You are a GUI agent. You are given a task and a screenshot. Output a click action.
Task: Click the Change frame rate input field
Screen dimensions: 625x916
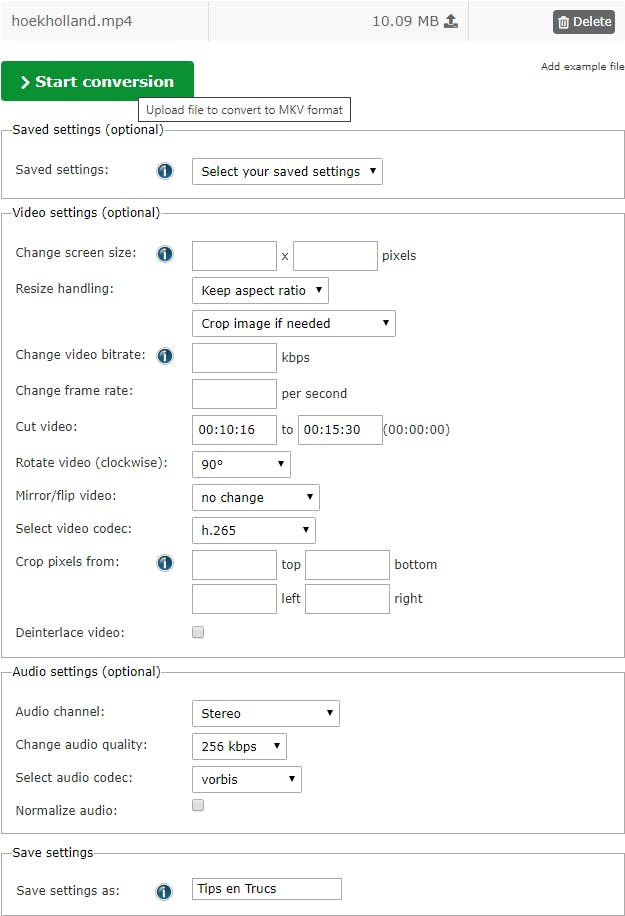coord(234,393)
